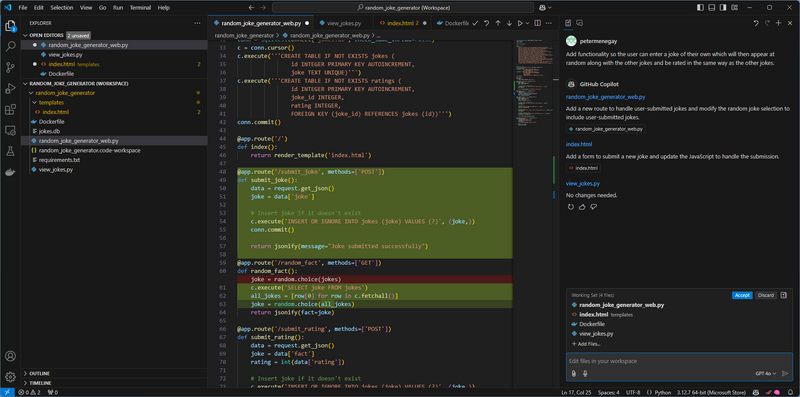800x397 pixels.
Task: Open the Manage gear menu
Action: [10, 377]
